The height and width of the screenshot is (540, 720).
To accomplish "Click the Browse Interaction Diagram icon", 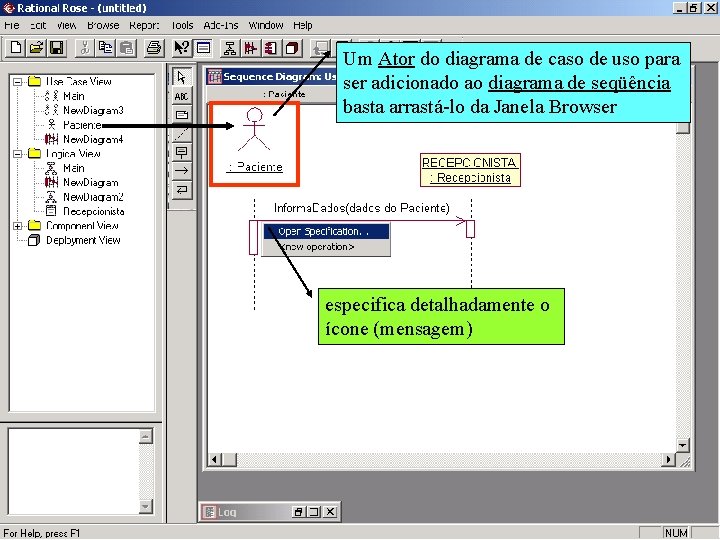I will point(250,48).
